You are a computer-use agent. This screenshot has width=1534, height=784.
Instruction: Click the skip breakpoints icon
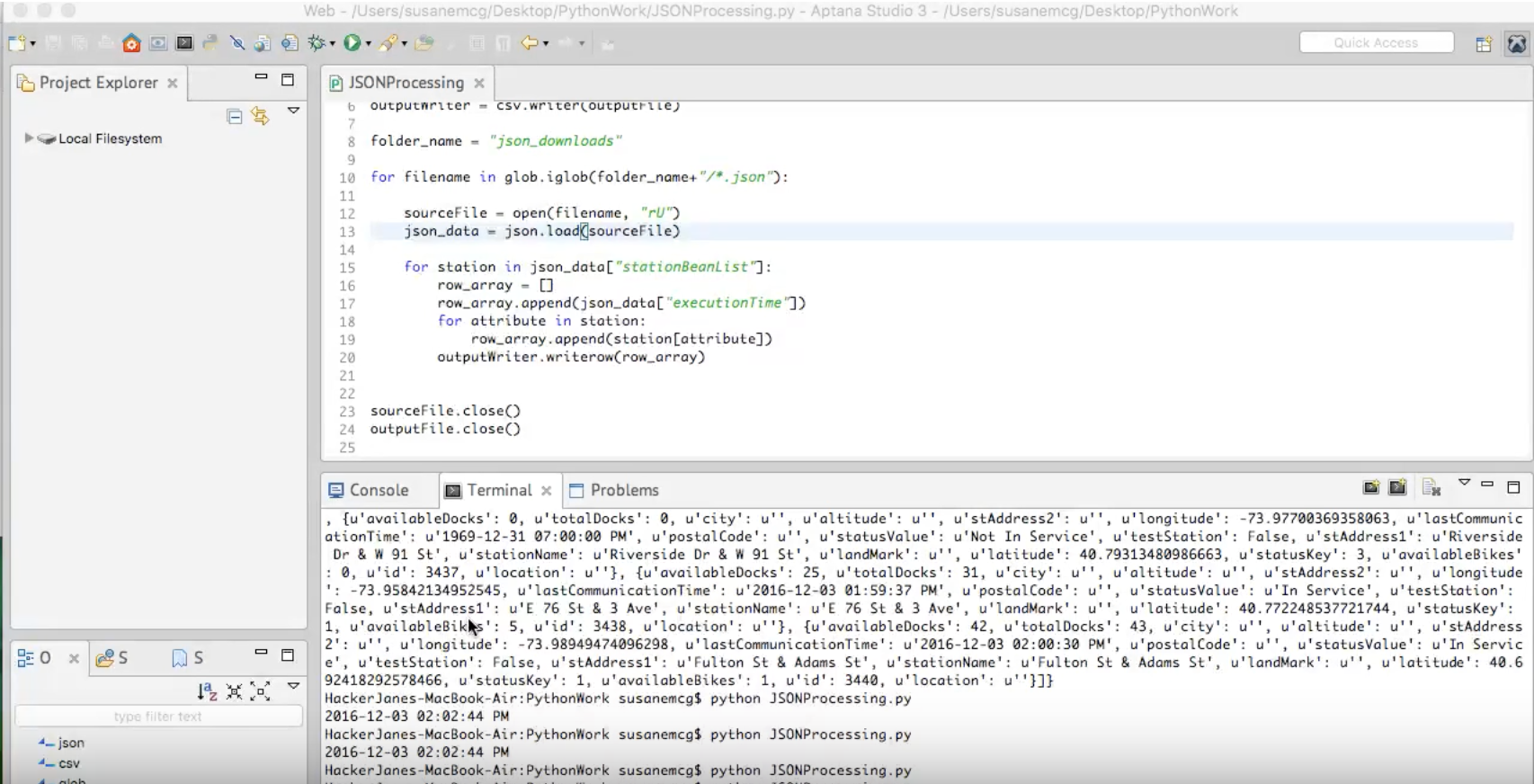(x=237, y=42)
